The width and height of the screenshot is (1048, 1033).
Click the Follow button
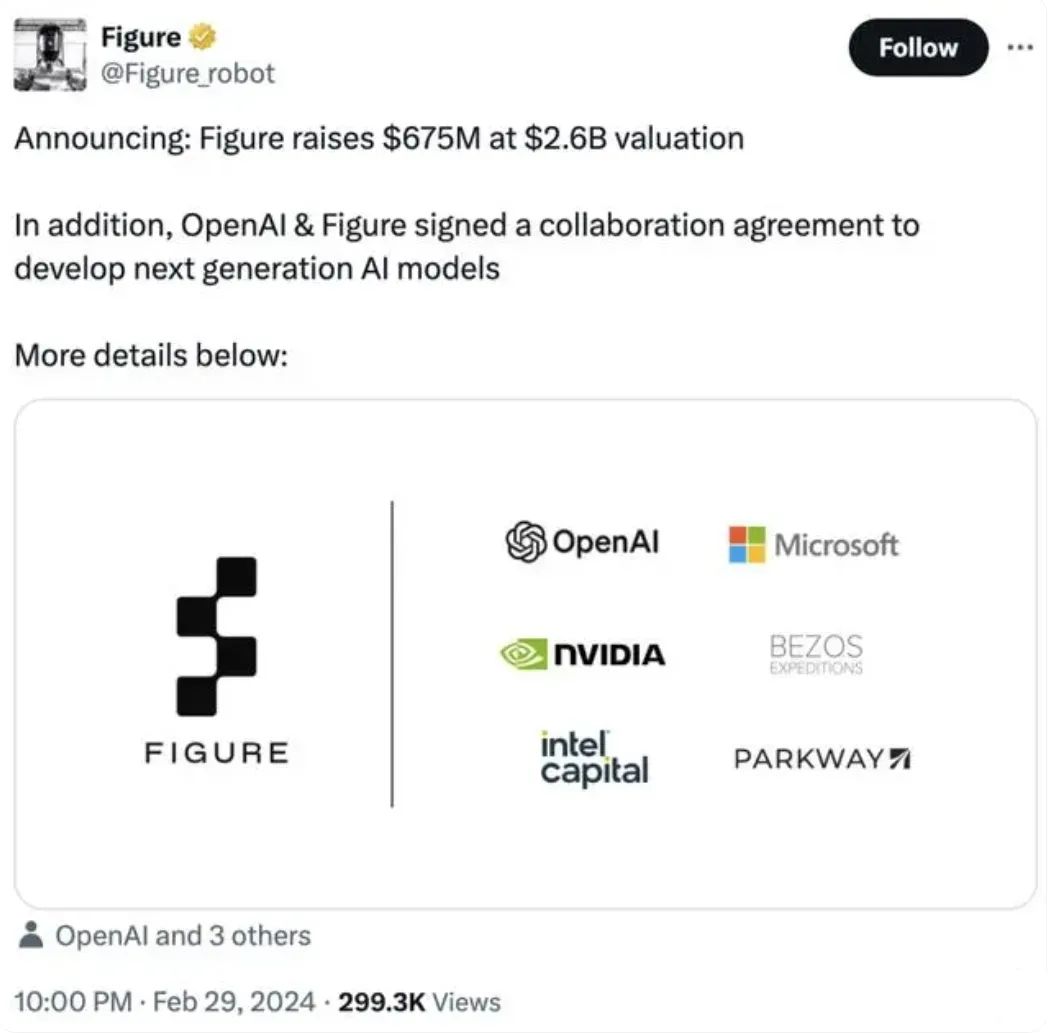(x=918, y=47)
